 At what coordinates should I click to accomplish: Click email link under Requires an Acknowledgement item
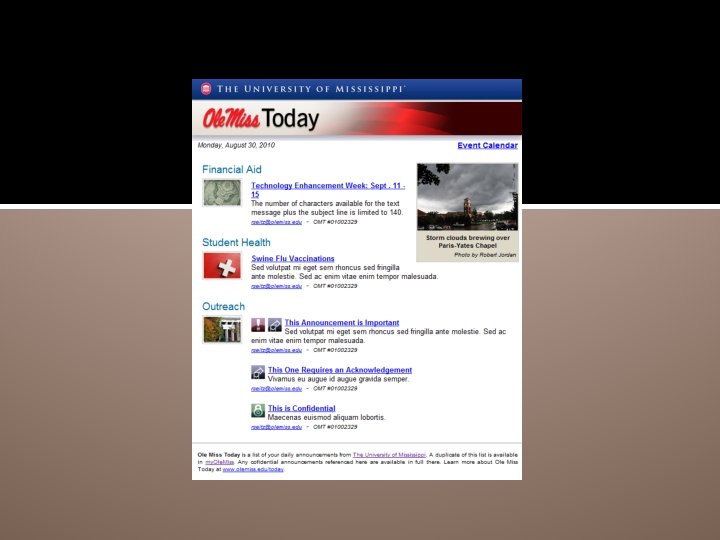point(276,388)
